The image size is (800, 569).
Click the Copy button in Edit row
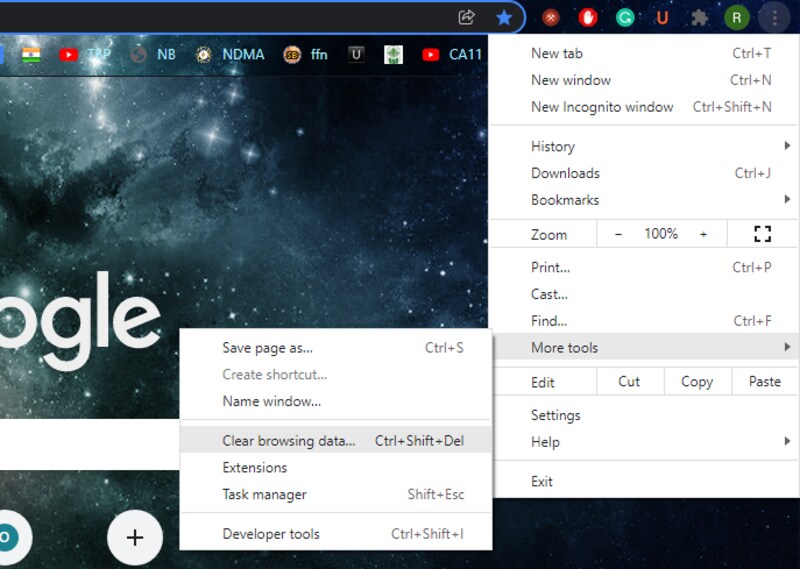697,382
